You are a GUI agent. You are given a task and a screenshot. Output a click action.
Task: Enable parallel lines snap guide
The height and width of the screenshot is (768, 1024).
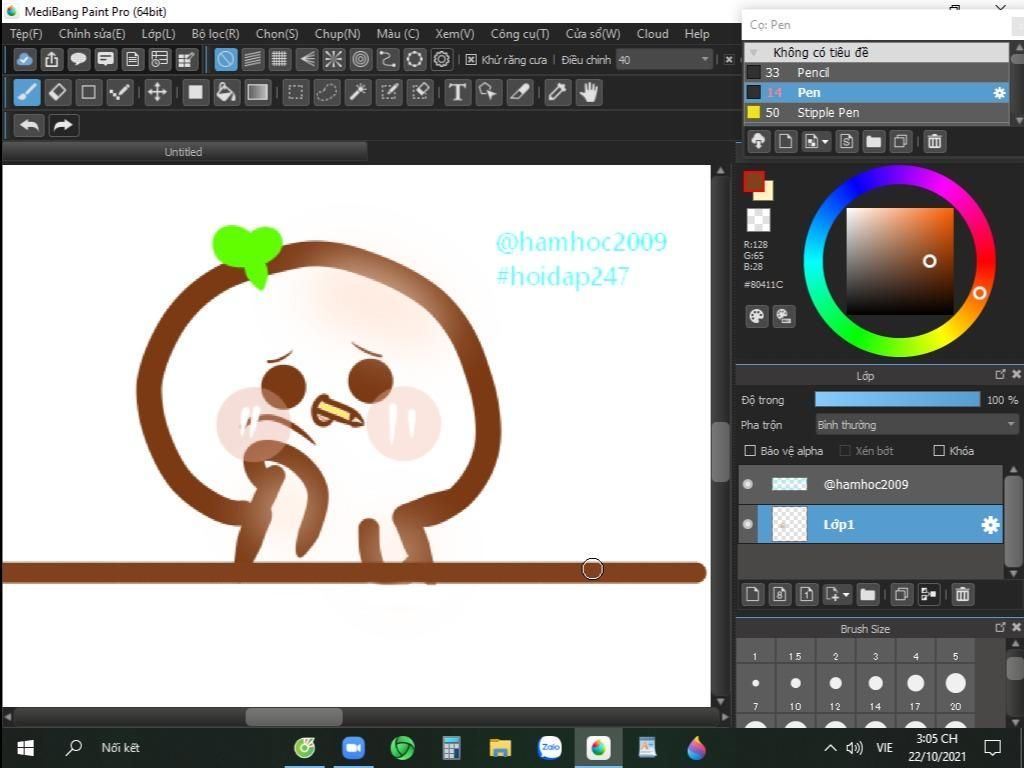pyautogui.click(x=253, y=59)
